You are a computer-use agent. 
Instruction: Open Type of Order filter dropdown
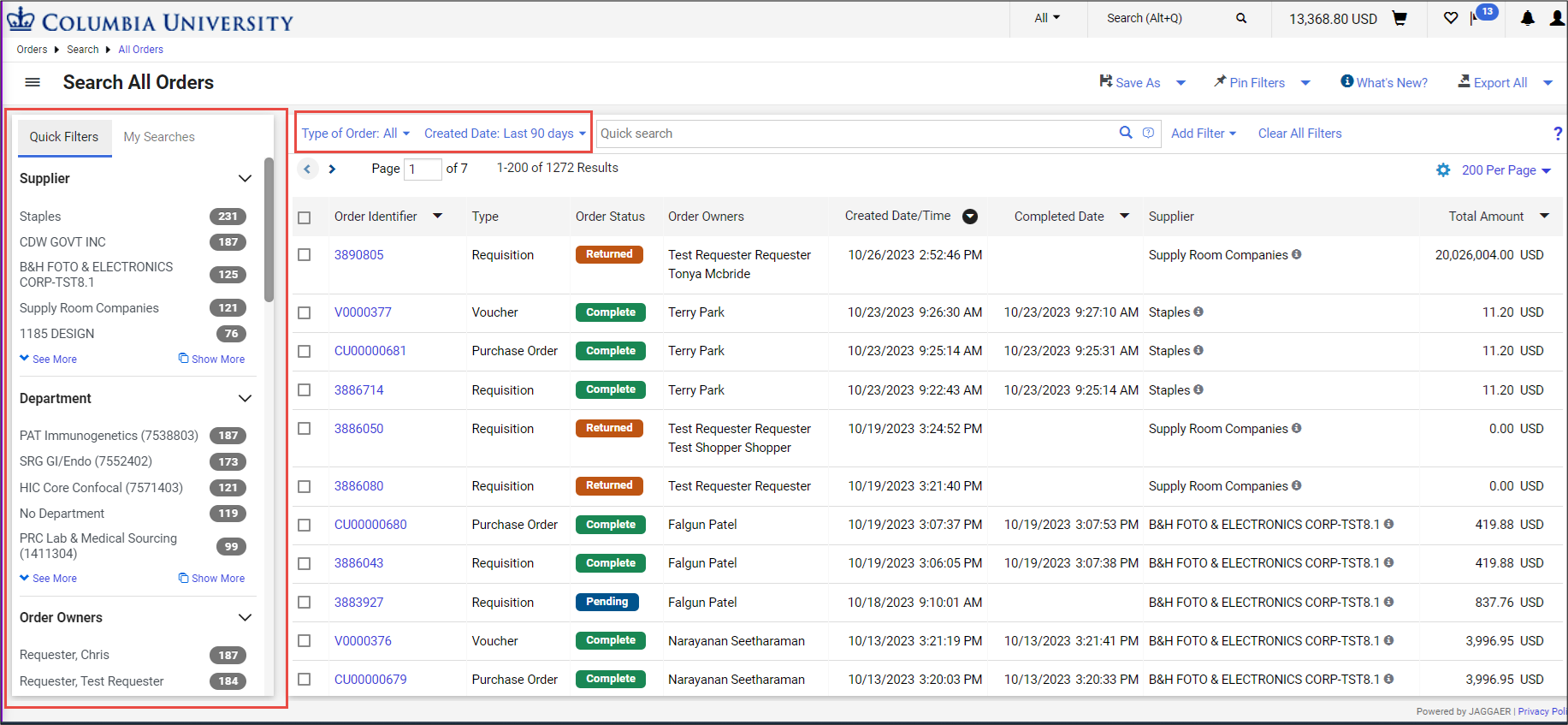(x=356, y=134)
